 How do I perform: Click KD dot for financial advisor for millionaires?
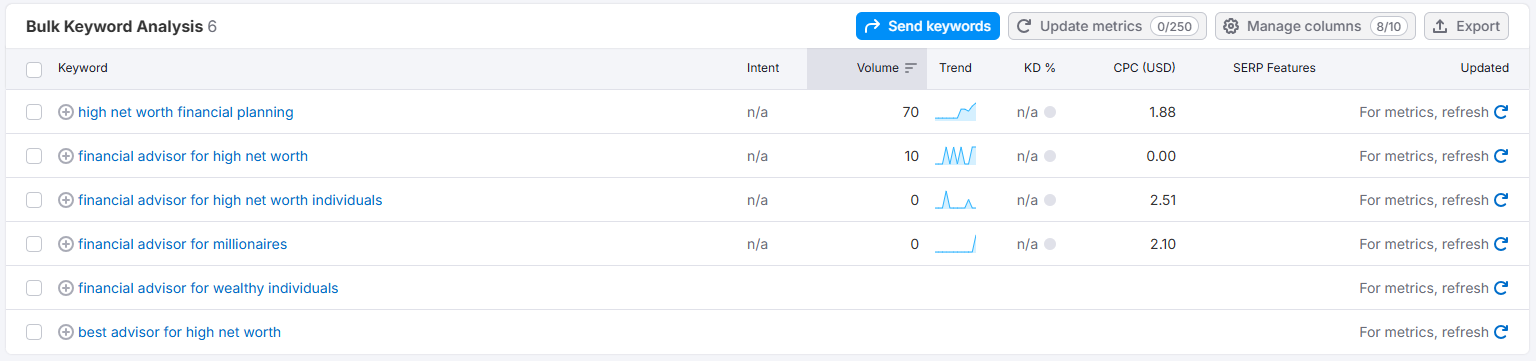pos(1050,244)
